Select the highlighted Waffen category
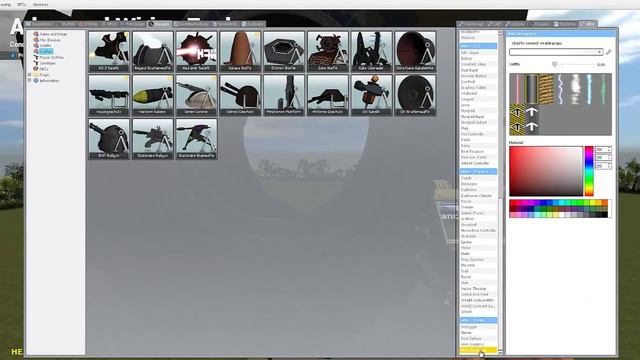 point(46,51)
